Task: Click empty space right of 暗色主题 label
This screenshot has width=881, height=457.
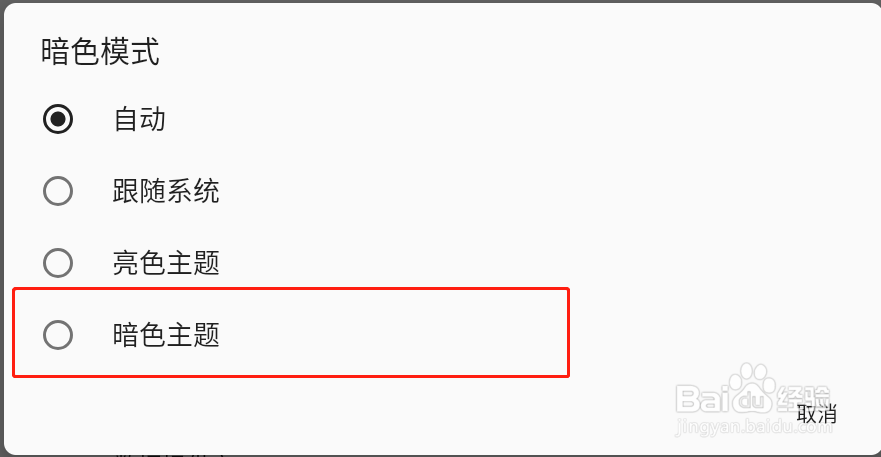Action: click(x=400, y=335)
